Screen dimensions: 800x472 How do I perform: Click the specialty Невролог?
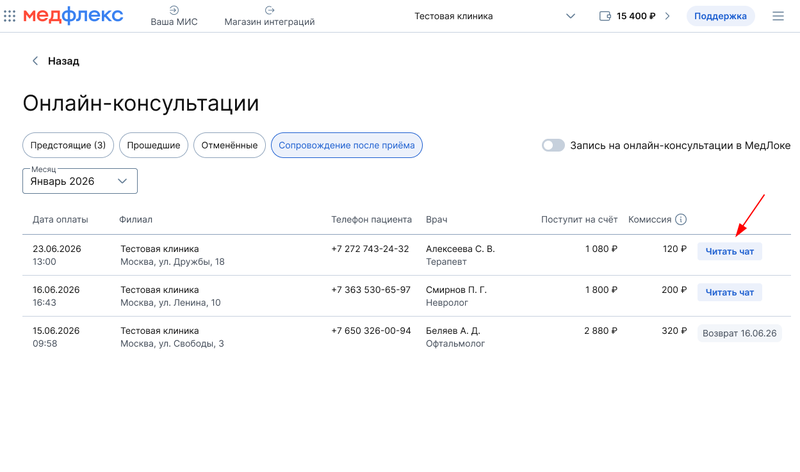click(447, 303)
